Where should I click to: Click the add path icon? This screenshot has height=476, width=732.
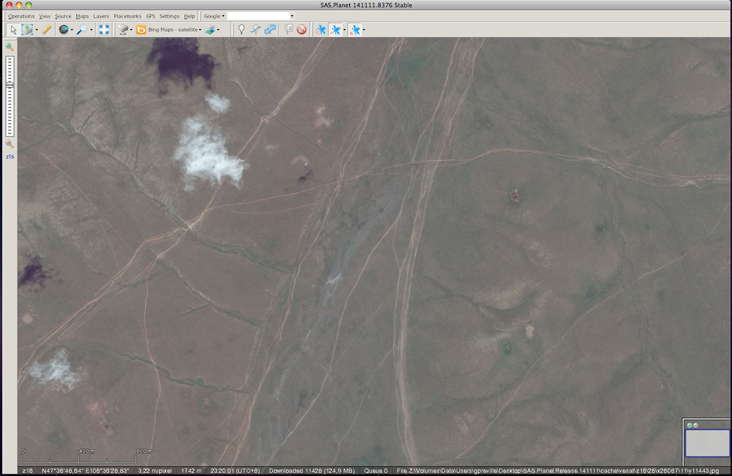click(256, 30)
